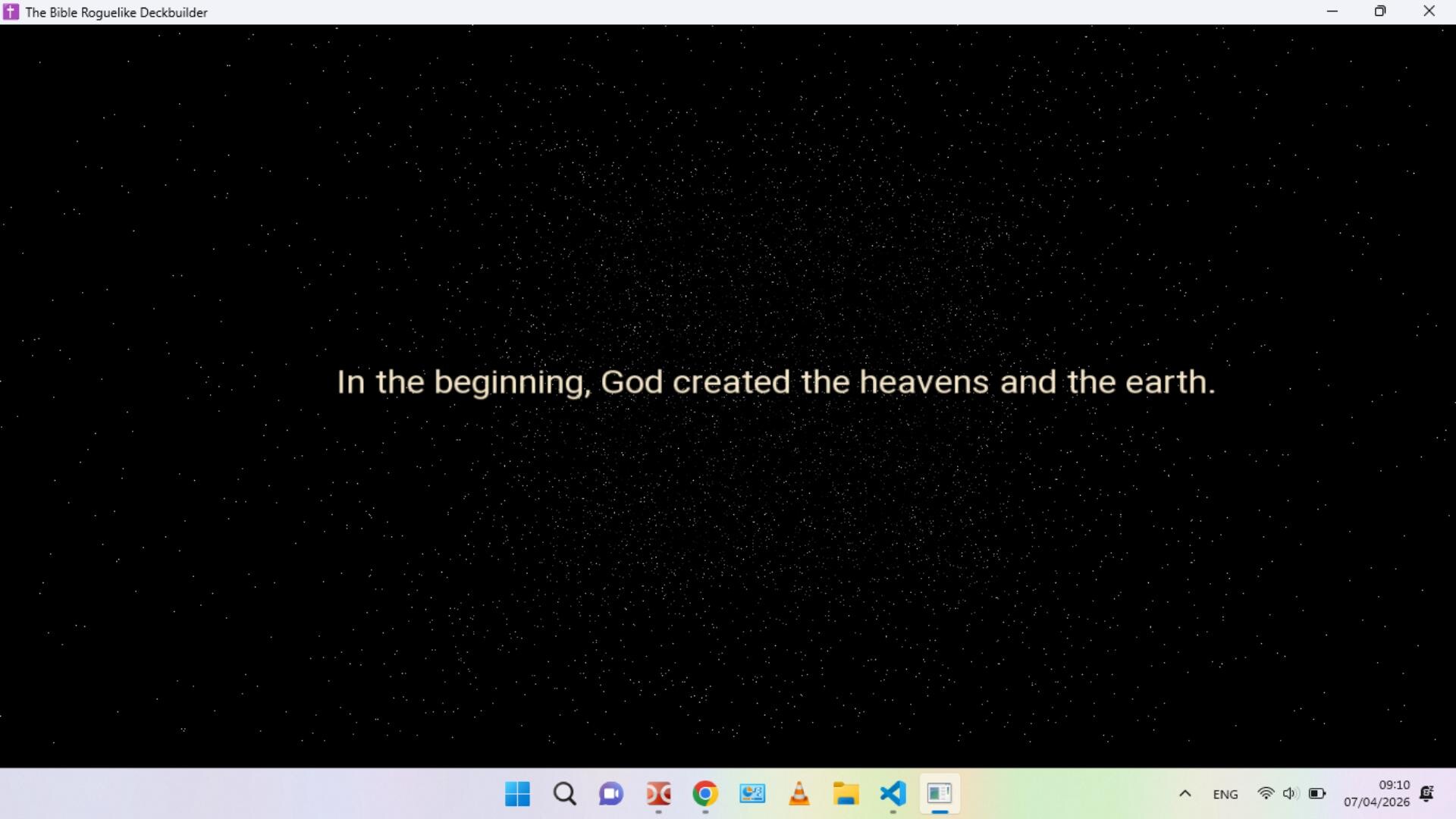1456x819 pixels.
Task: Open the ENG language switcher
Action: coord(1225,794)
